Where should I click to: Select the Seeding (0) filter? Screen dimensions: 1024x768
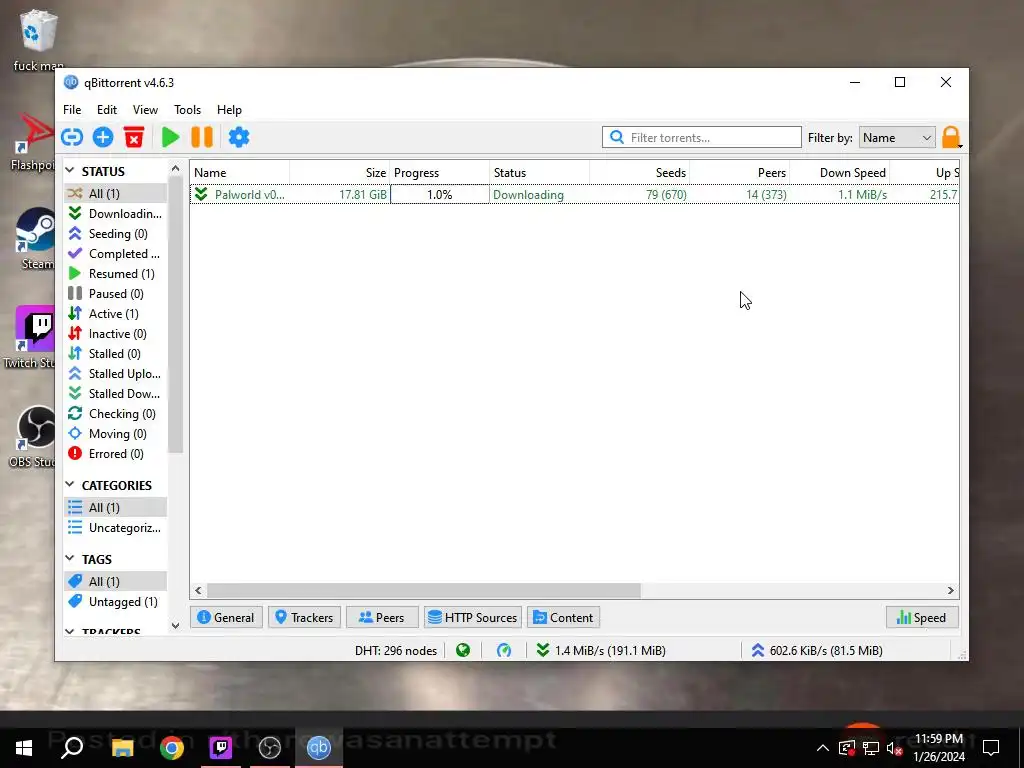(116, 234)
